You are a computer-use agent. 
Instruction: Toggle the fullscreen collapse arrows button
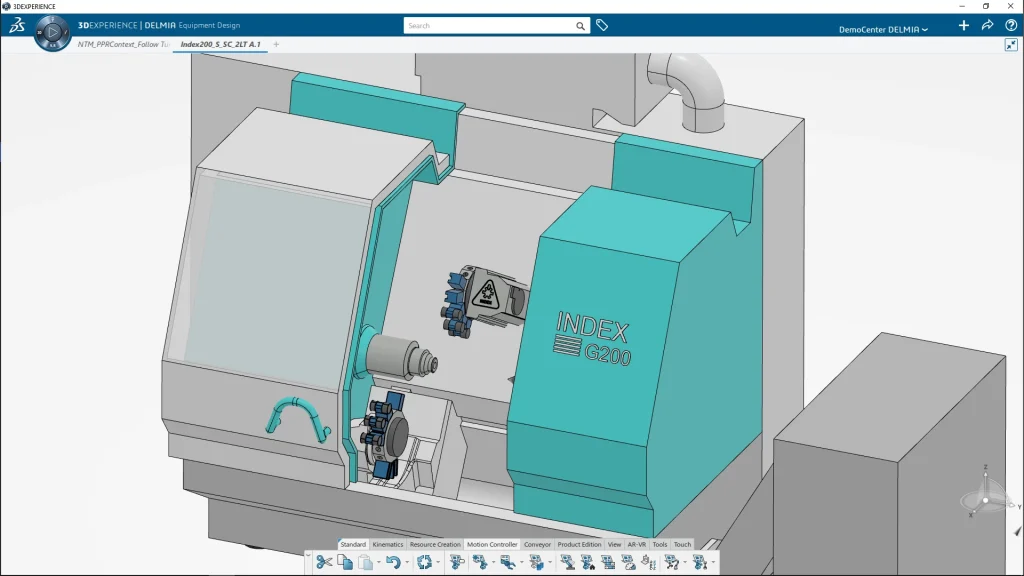[x=1011, y=45]
